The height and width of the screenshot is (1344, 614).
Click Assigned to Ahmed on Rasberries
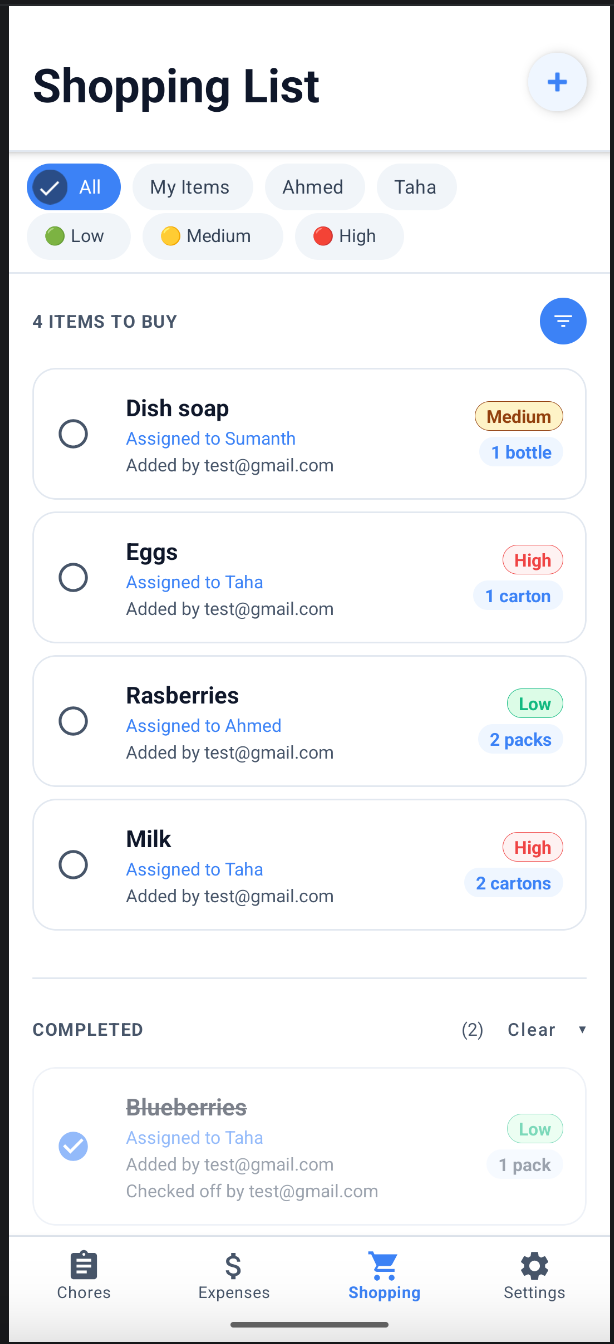(x=203, y=726)
